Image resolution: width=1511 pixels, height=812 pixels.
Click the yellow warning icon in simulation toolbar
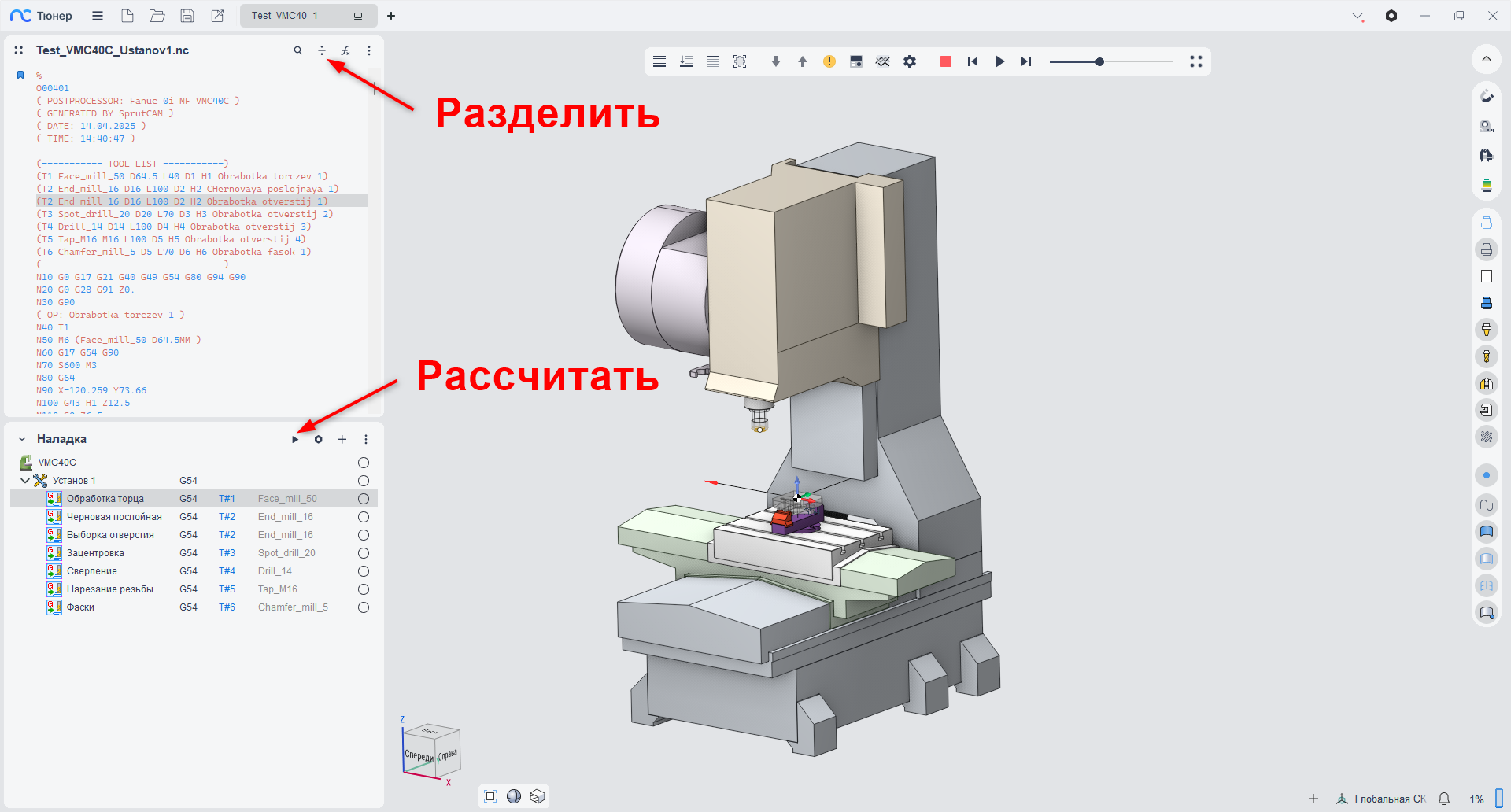click(829, 61)
